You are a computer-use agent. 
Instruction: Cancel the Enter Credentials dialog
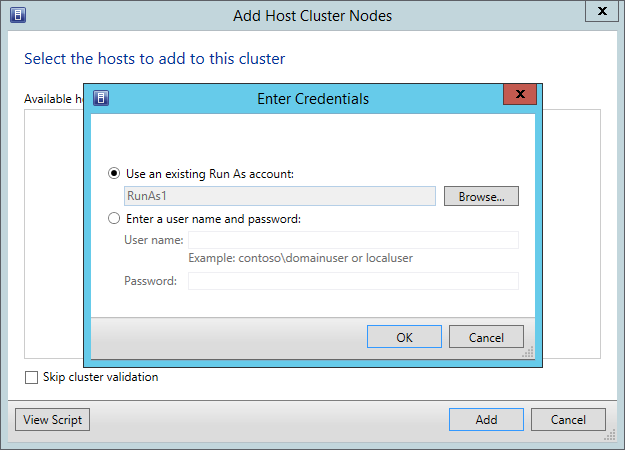(486, 337)
